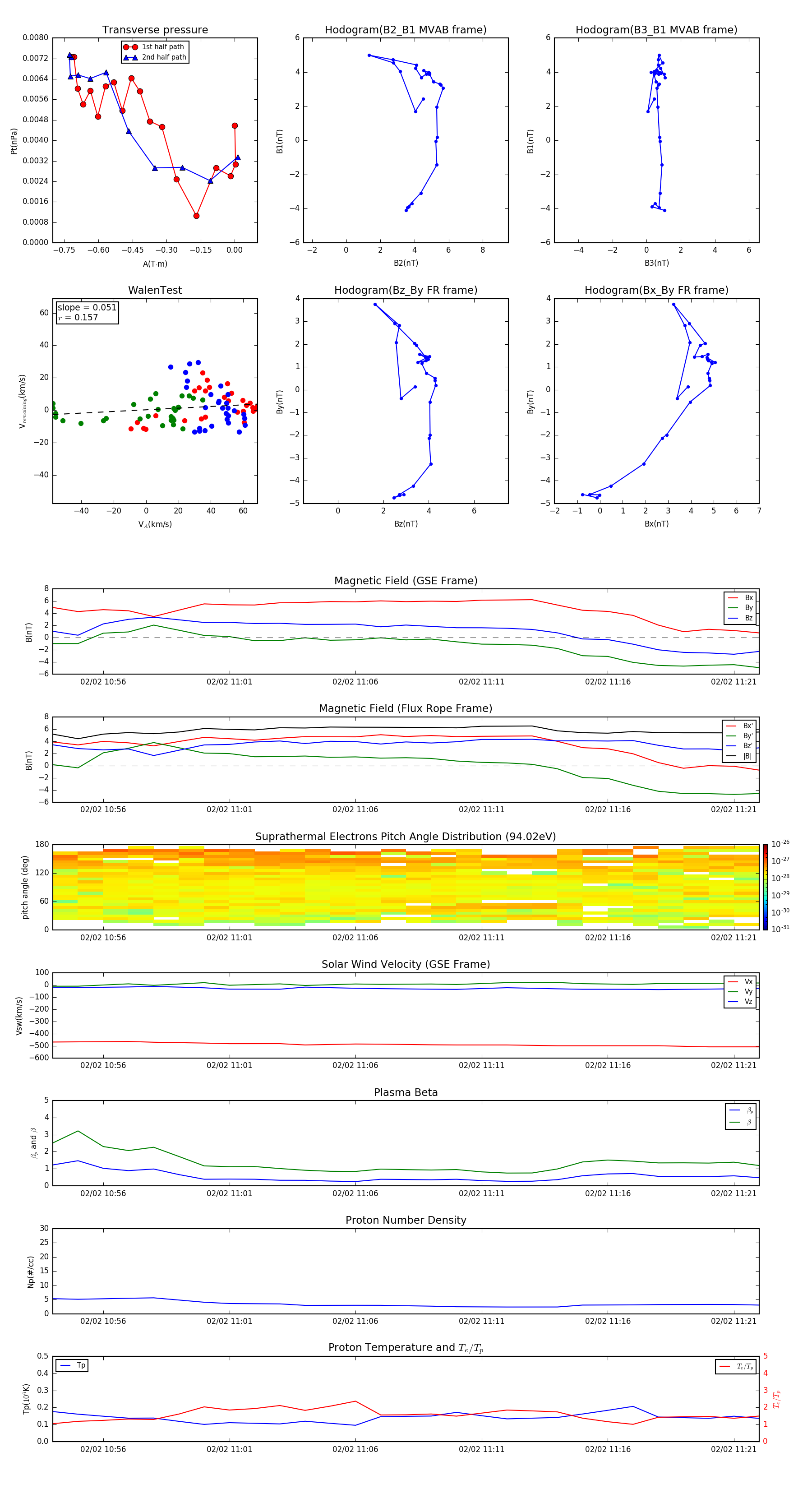
Task: Click the "Proton Number Density" panel title
Action: point(406,1220)
